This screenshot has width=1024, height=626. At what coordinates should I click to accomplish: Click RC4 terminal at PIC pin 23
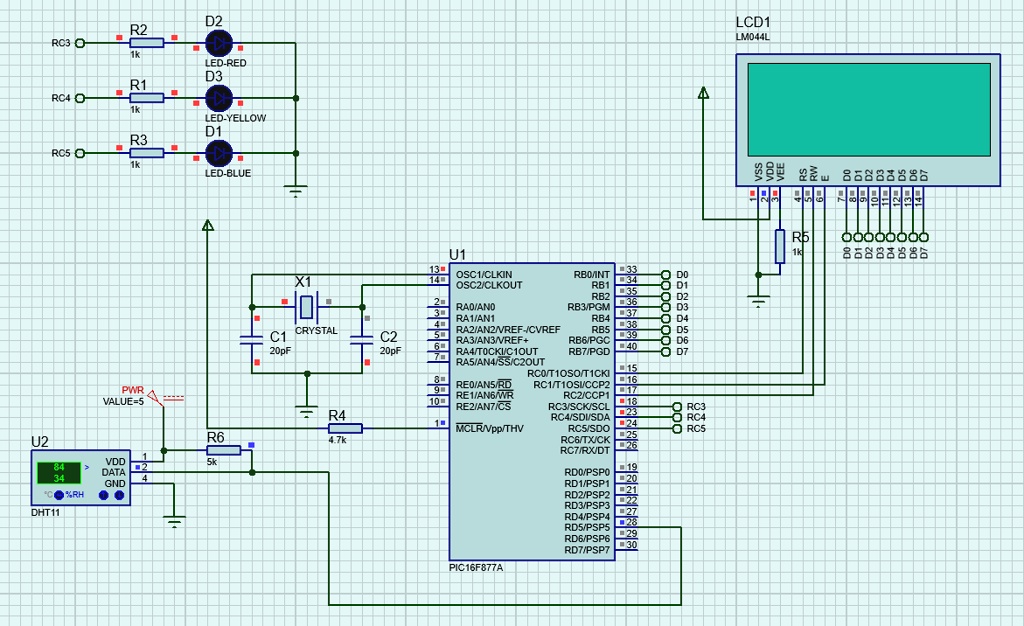coord(677,418)
